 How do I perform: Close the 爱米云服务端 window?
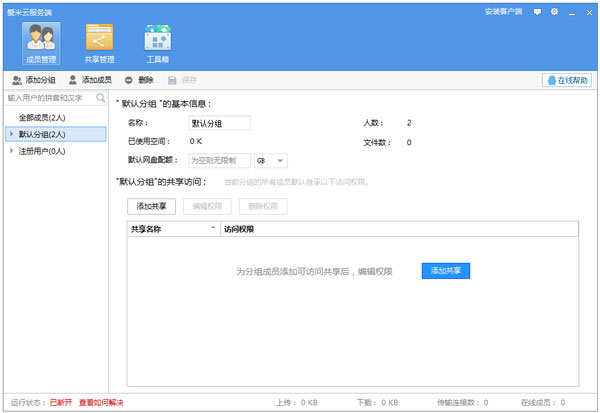[589, 13]
